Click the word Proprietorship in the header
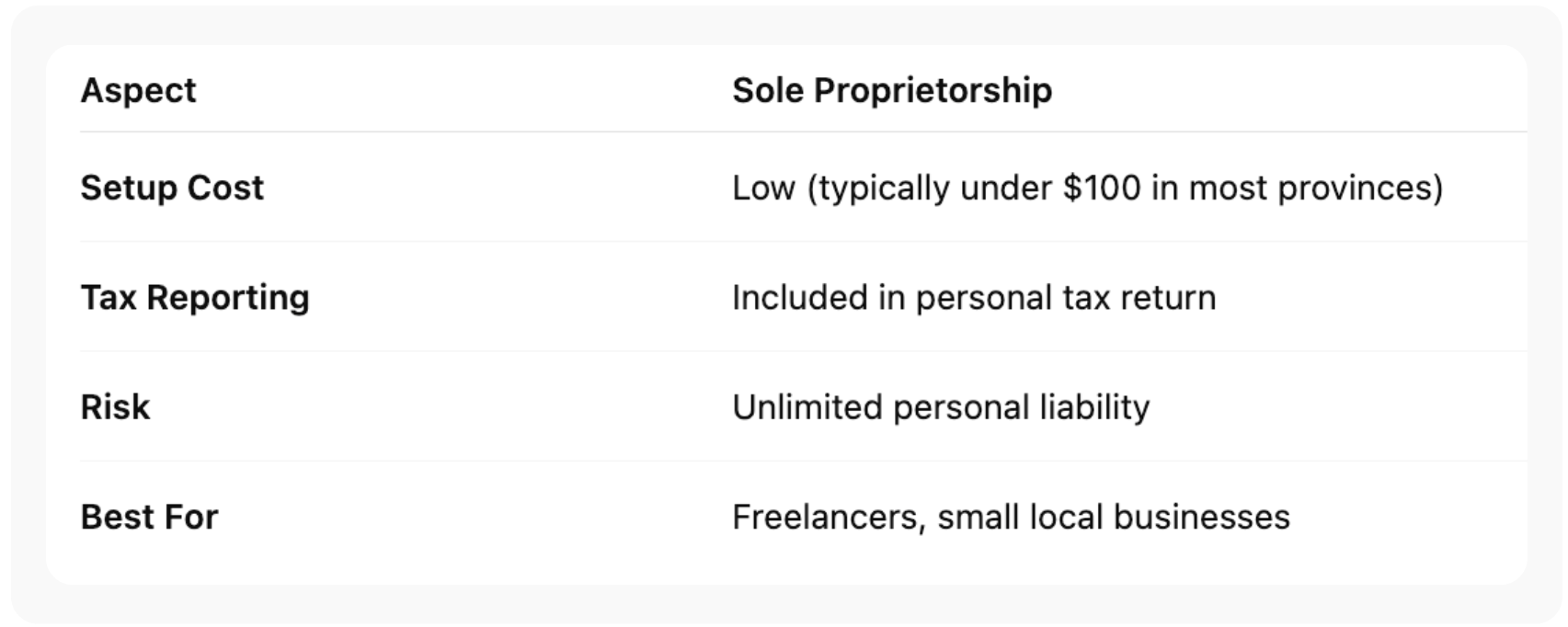Image resolution: width=1568 pixels, height=627 pixels. coord(933,90)
